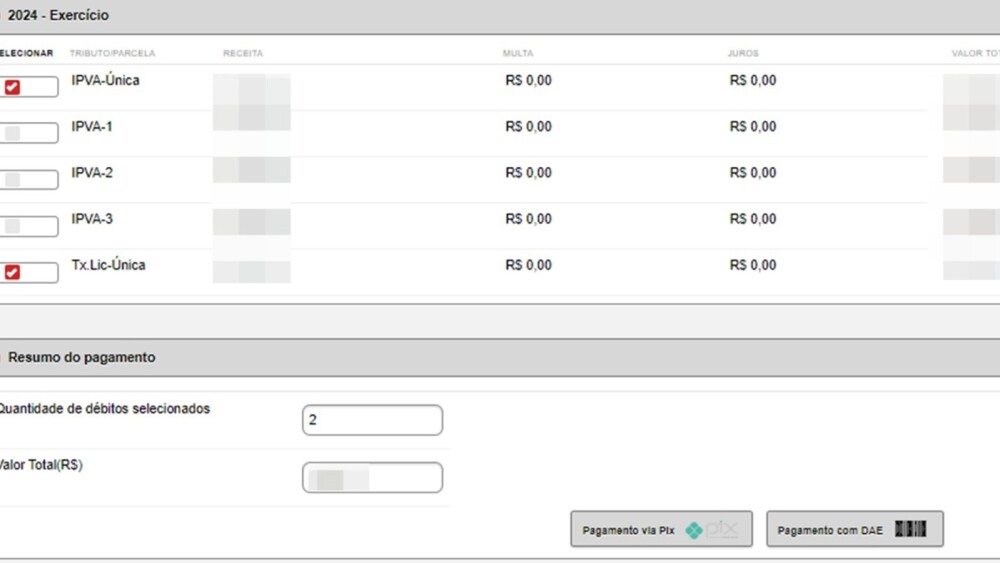
Task: Click the Pagamento via Pix button text
Action: point(629,530)
